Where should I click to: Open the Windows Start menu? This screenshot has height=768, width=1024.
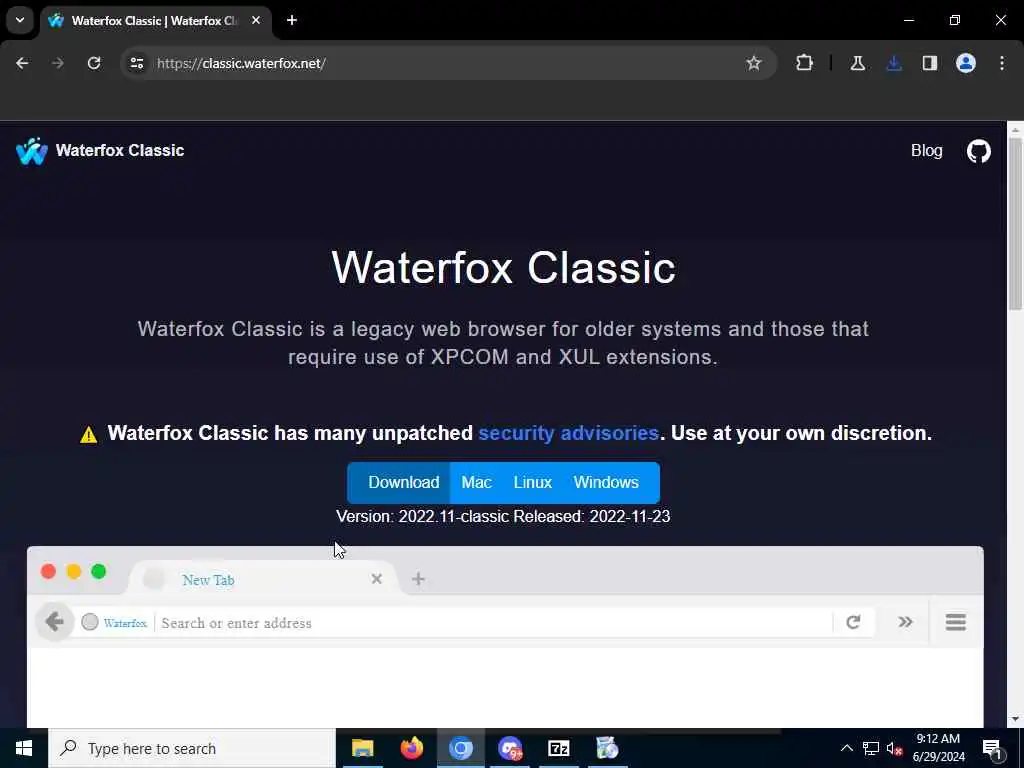[x=24, y=748]
